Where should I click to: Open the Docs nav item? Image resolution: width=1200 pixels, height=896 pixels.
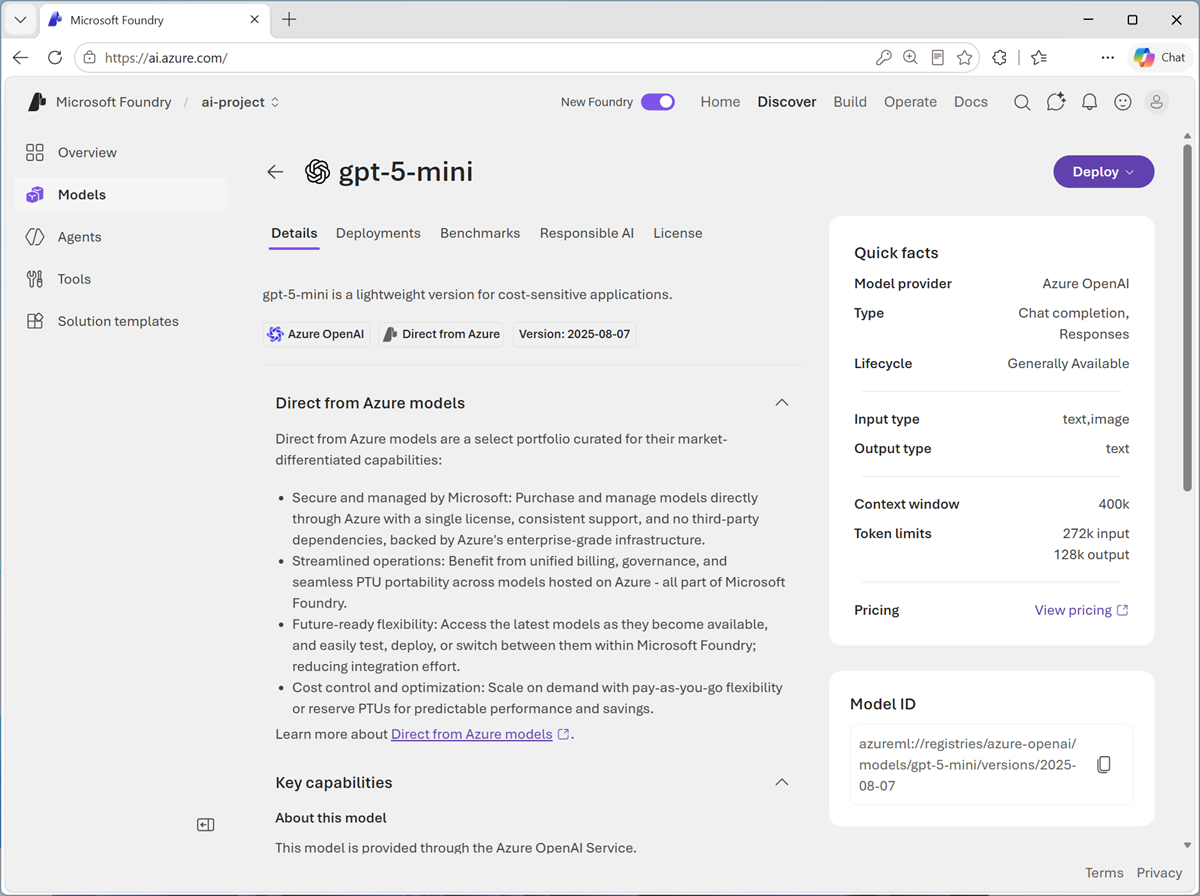[971, 102]
